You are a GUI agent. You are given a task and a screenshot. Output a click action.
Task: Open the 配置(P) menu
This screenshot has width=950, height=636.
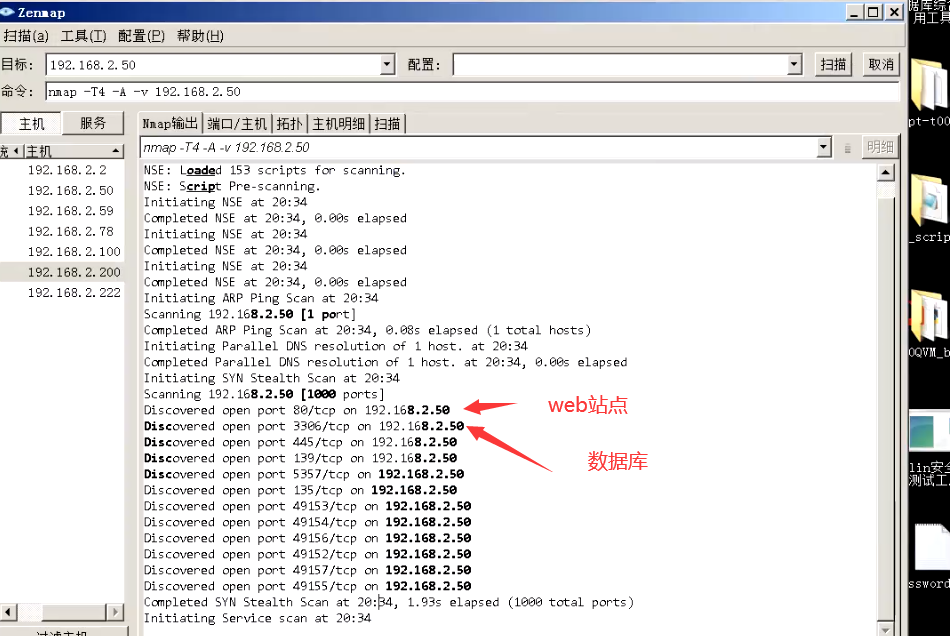click(x=141, y=36)
